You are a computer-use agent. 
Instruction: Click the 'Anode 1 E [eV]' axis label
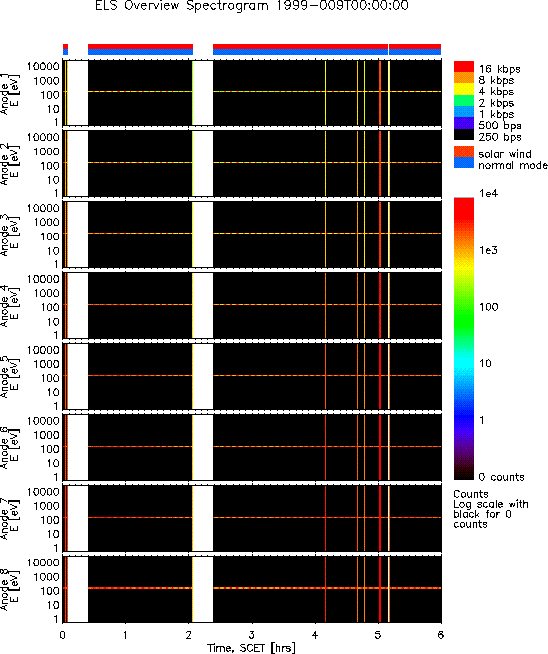9,94
